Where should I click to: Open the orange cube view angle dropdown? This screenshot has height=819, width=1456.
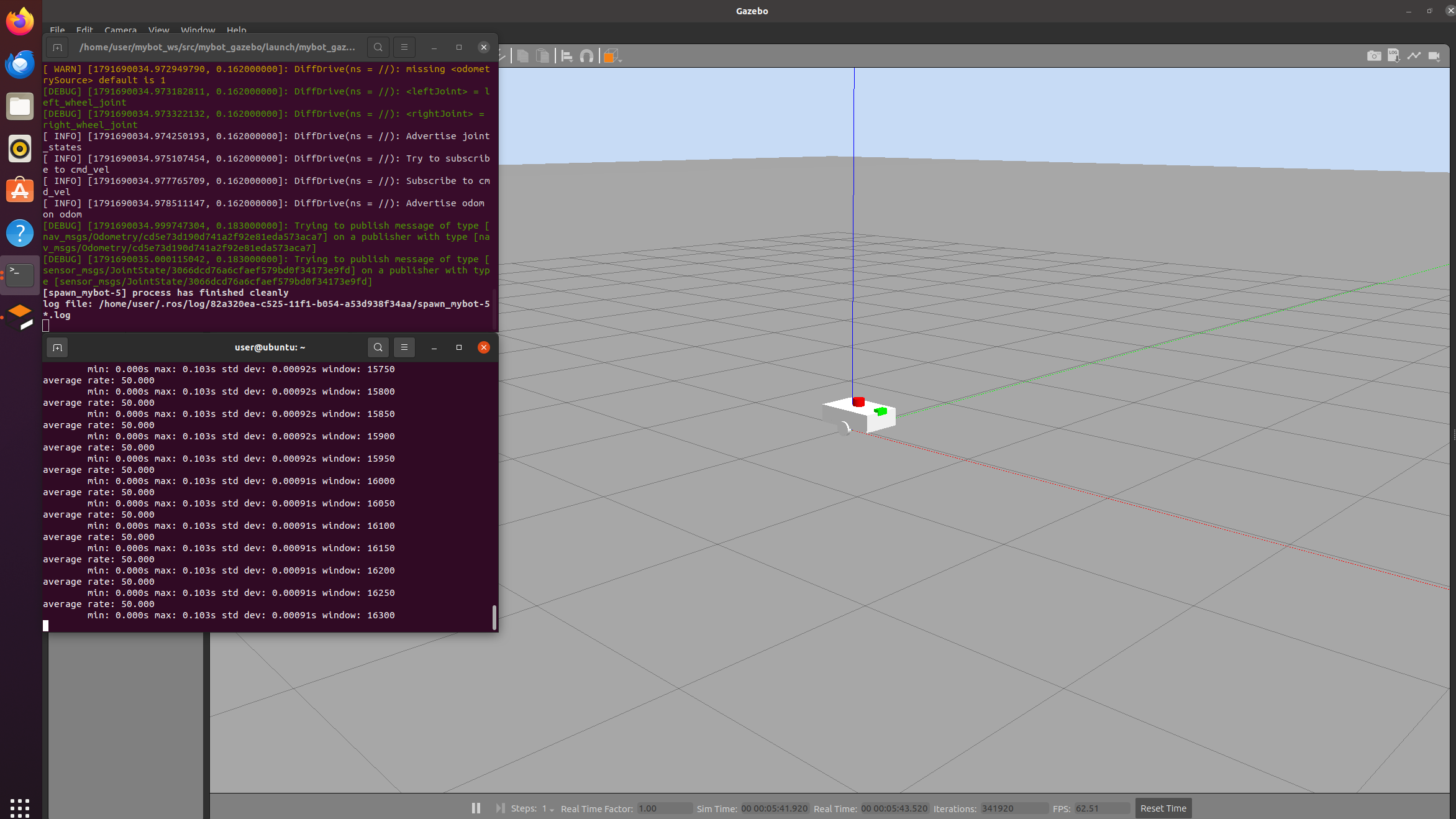tap(612, 57)
